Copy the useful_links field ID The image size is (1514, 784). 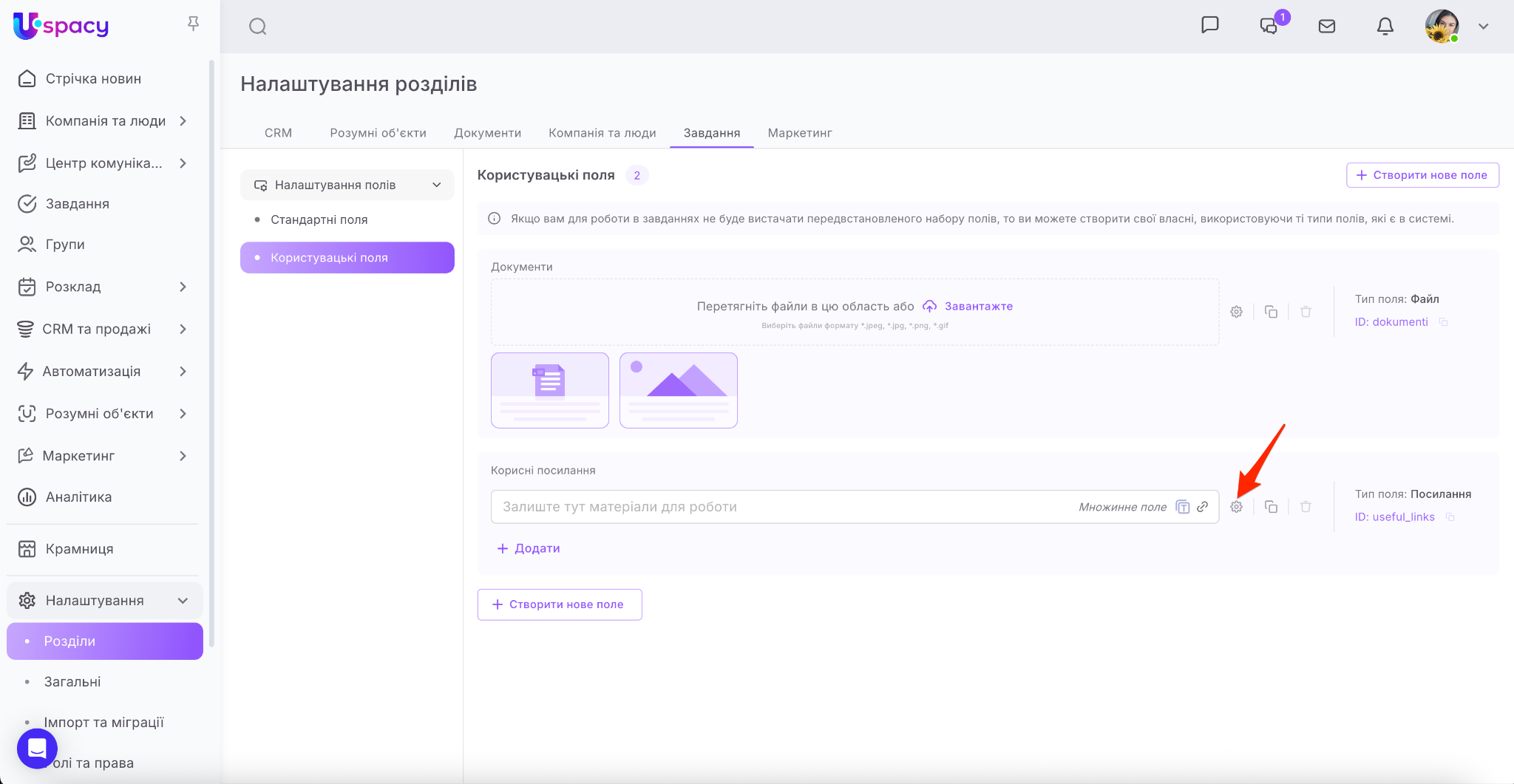click(x=1450, y=517)
